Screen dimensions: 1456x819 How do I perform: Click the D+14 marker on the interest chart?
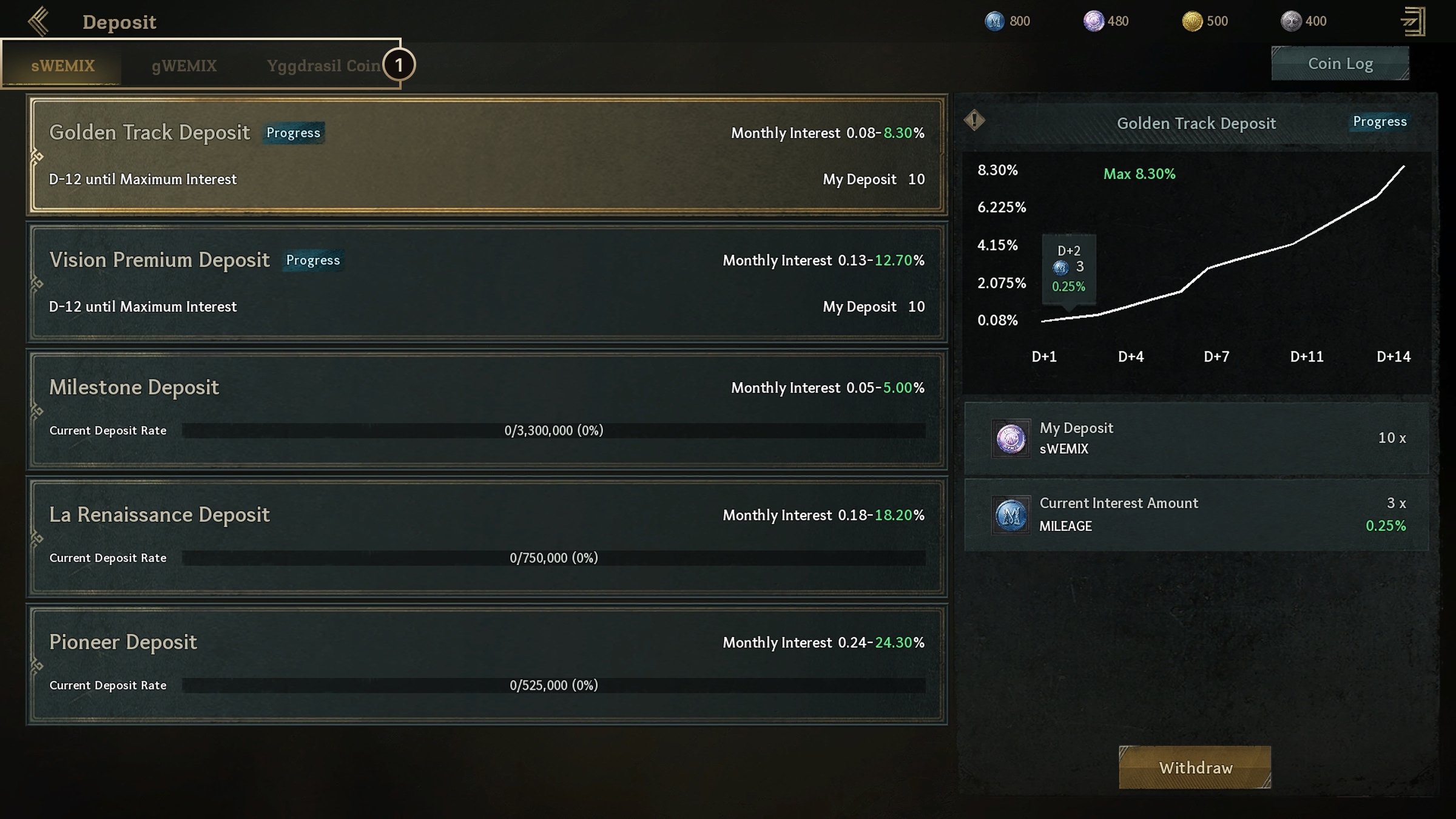point(1393,357)
